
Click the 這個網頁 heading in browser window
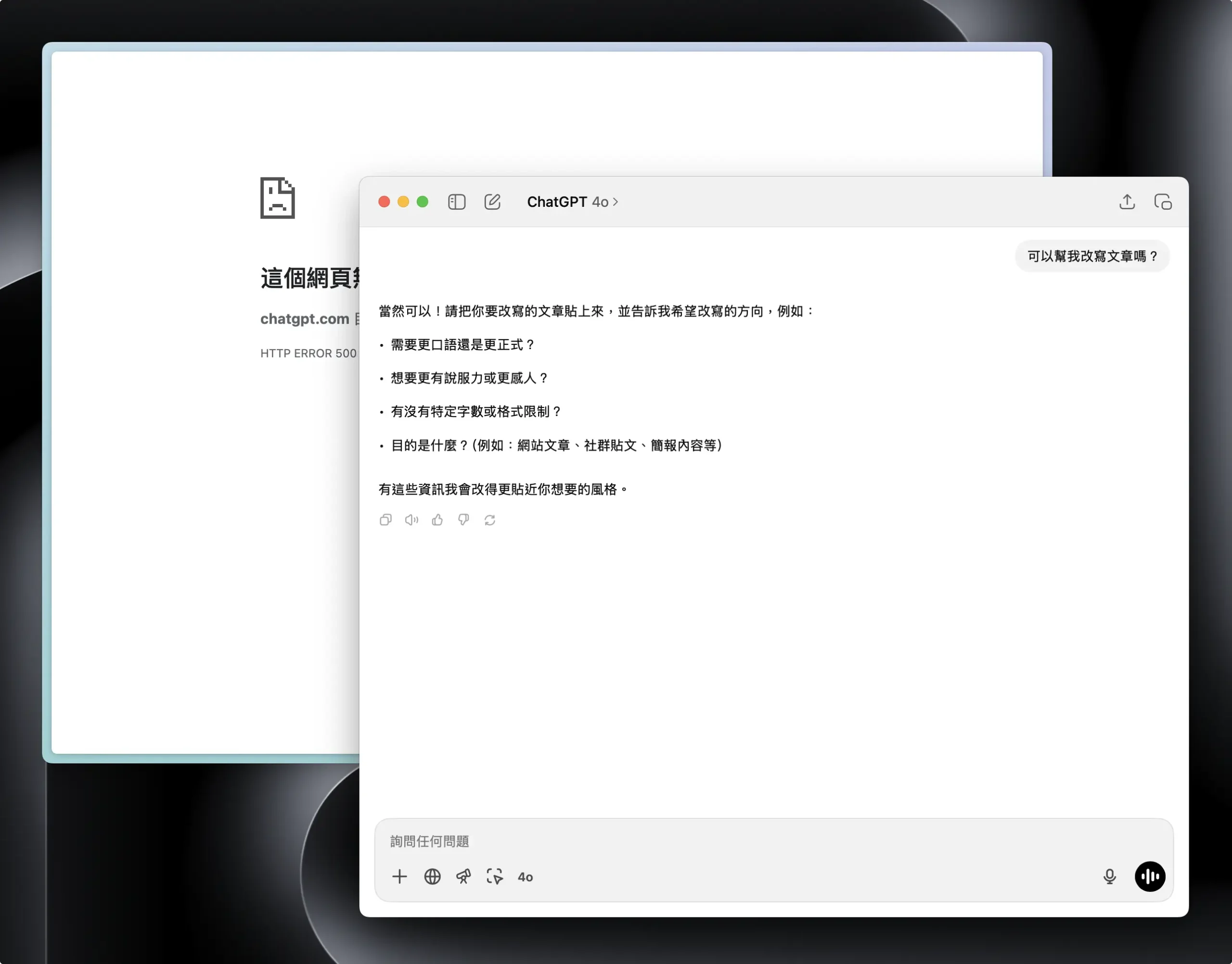pos(309,278)
